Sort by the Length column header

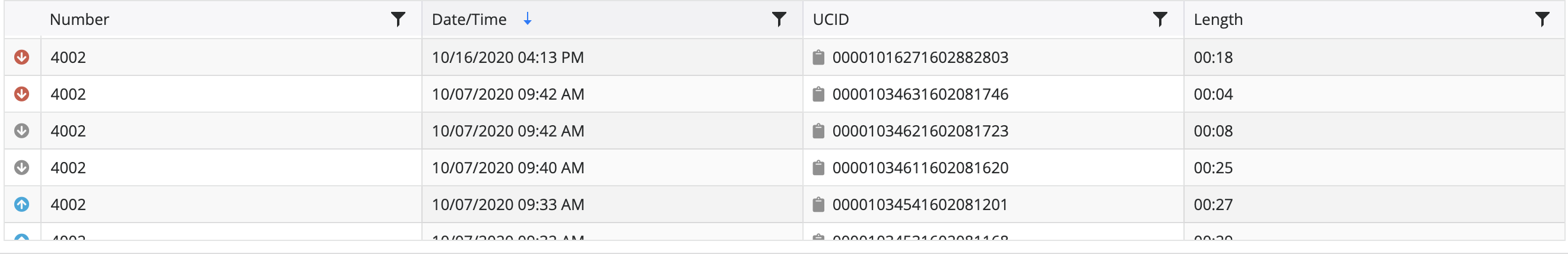point(1218,20)
